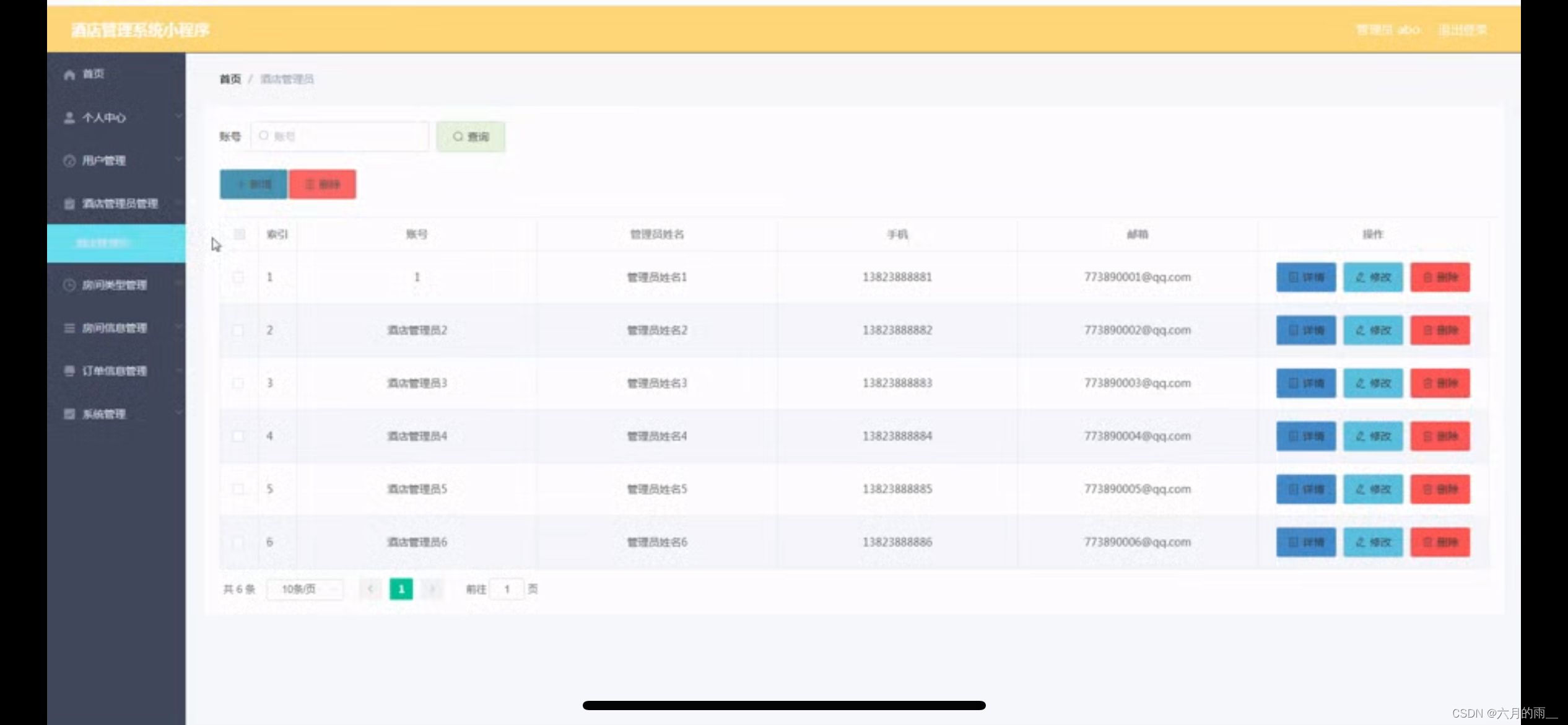This screenshot has height=725, width=1568.
Task: Click the 管理员姓名6 cell
Action: coord(657,542)
